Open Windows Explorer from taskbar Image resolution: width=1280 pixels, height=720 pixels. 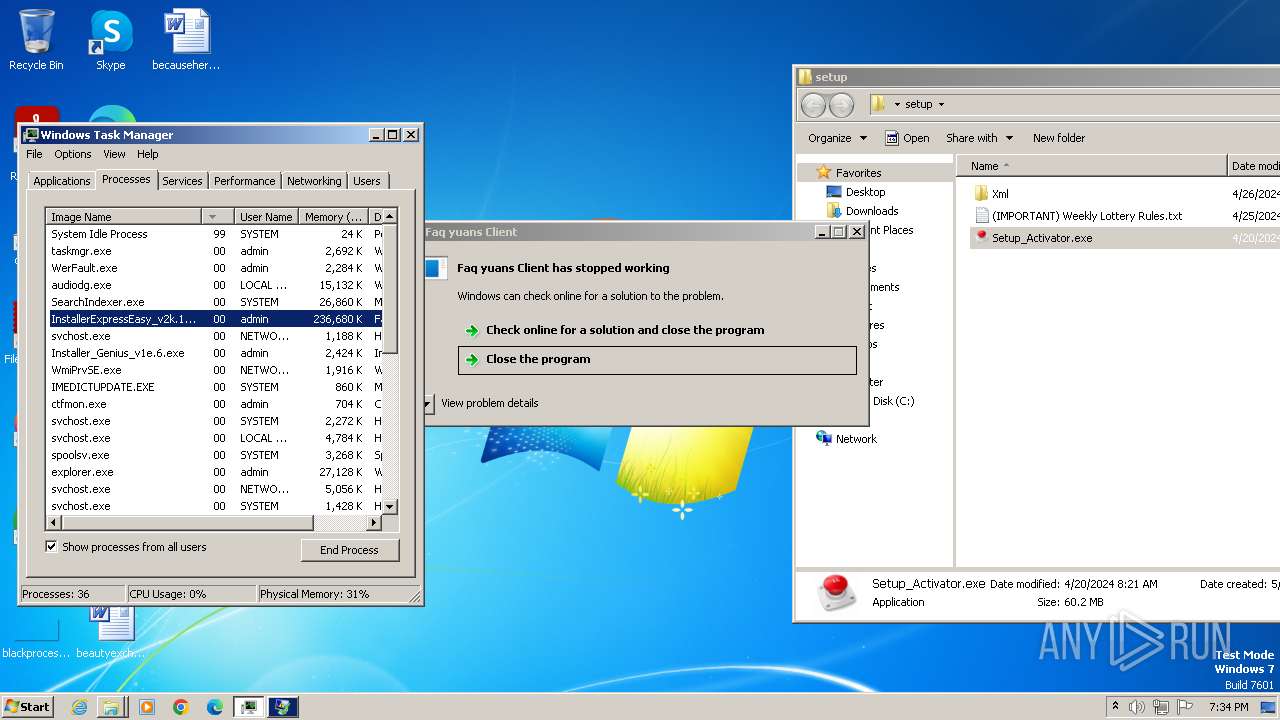click(x=111, y=707)
